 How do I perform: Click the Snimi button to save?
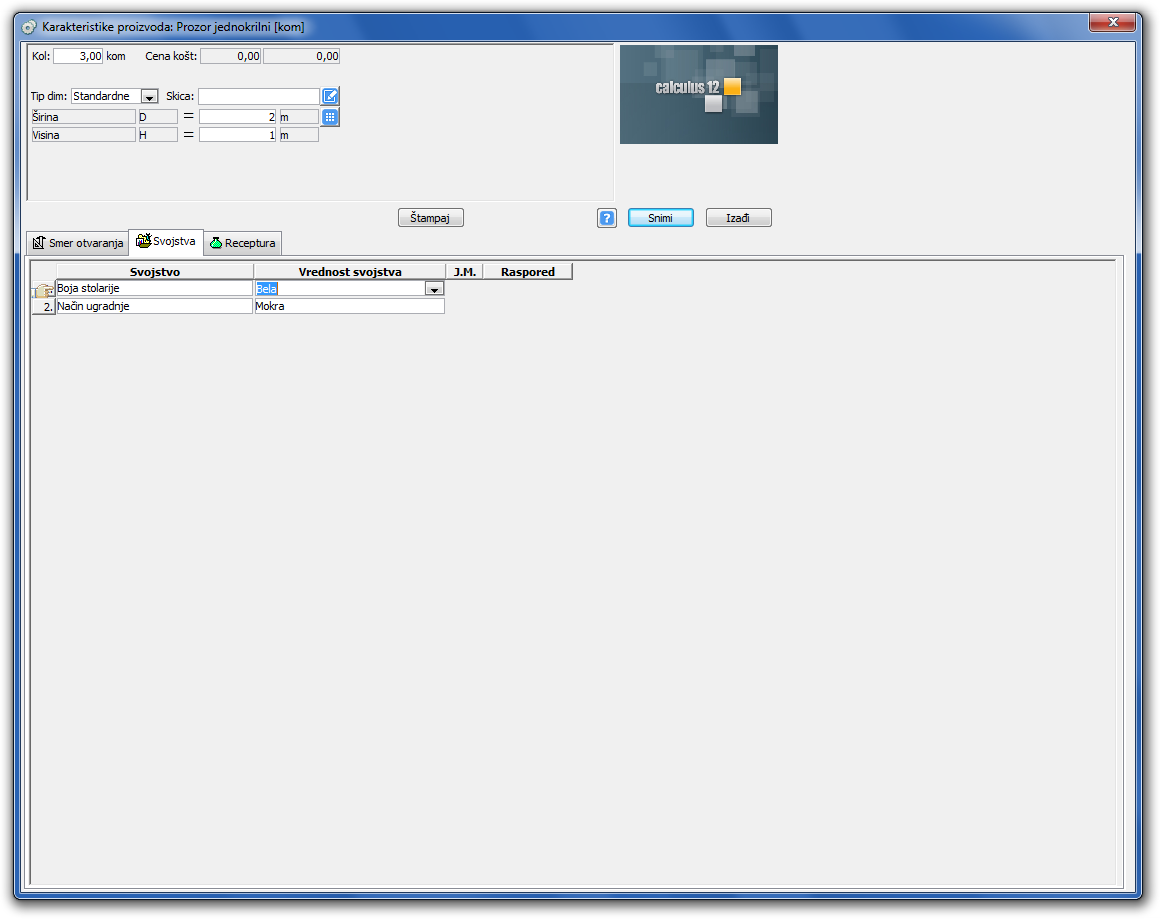click(660, 218)
